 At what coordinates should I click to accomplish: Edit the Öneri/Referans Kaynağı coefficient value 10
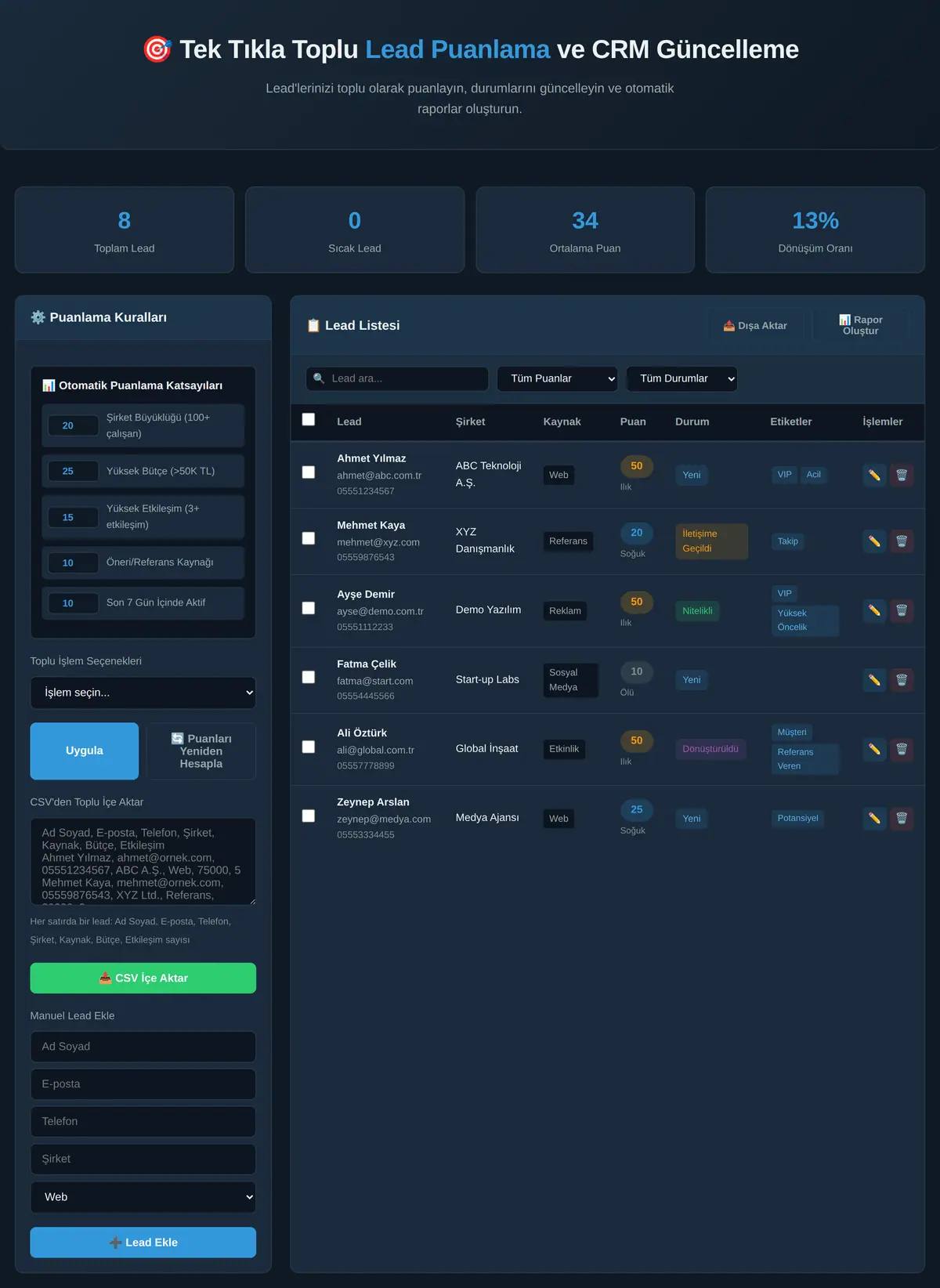click(73, 563)
